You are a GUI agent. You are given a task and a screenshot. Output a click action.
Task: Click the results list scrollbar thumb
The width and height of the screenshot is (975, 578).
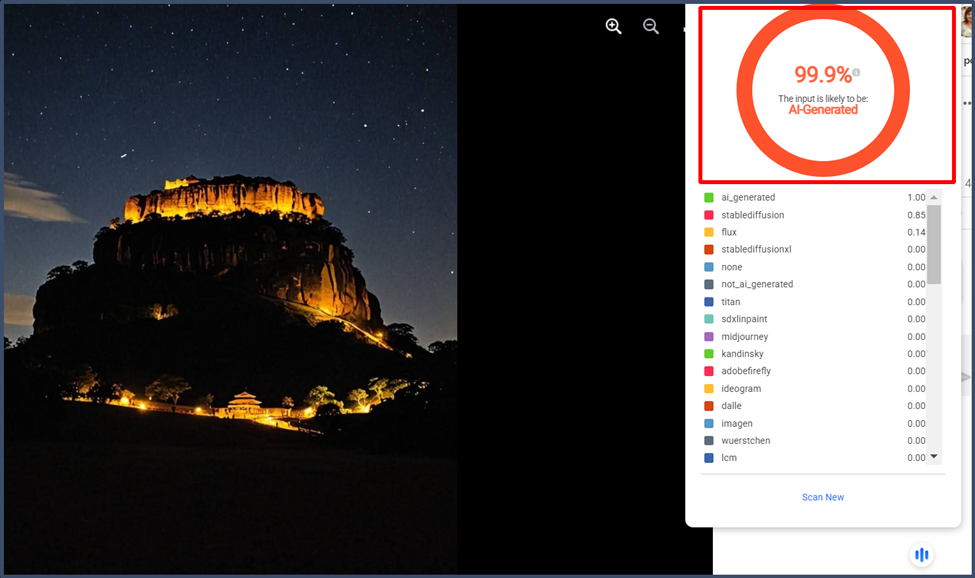(x=933, y=244)
